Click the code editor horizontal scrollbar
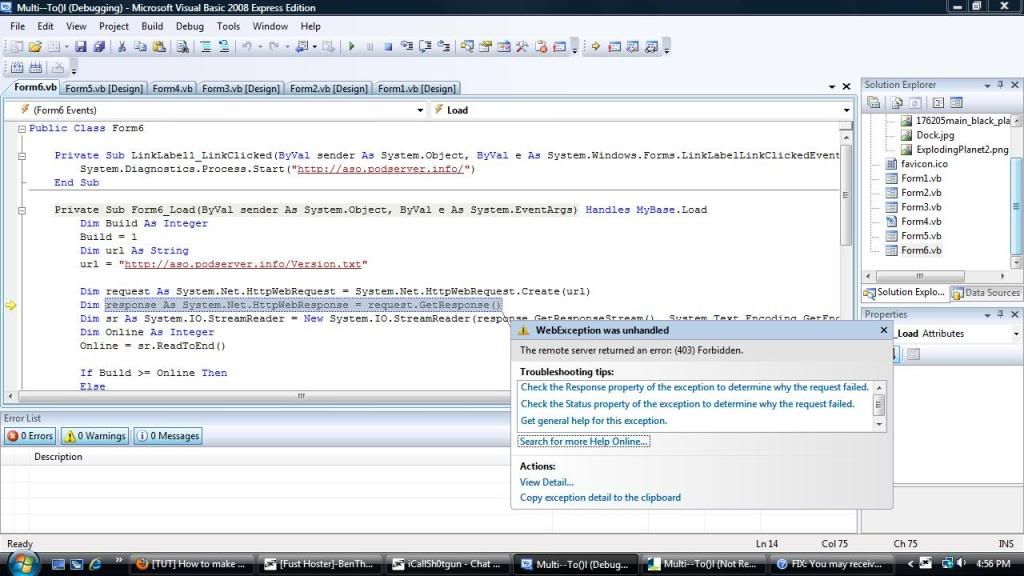The width and height of the screenshot is (1024, 576). pyautogui.click(x=261, y=396)
